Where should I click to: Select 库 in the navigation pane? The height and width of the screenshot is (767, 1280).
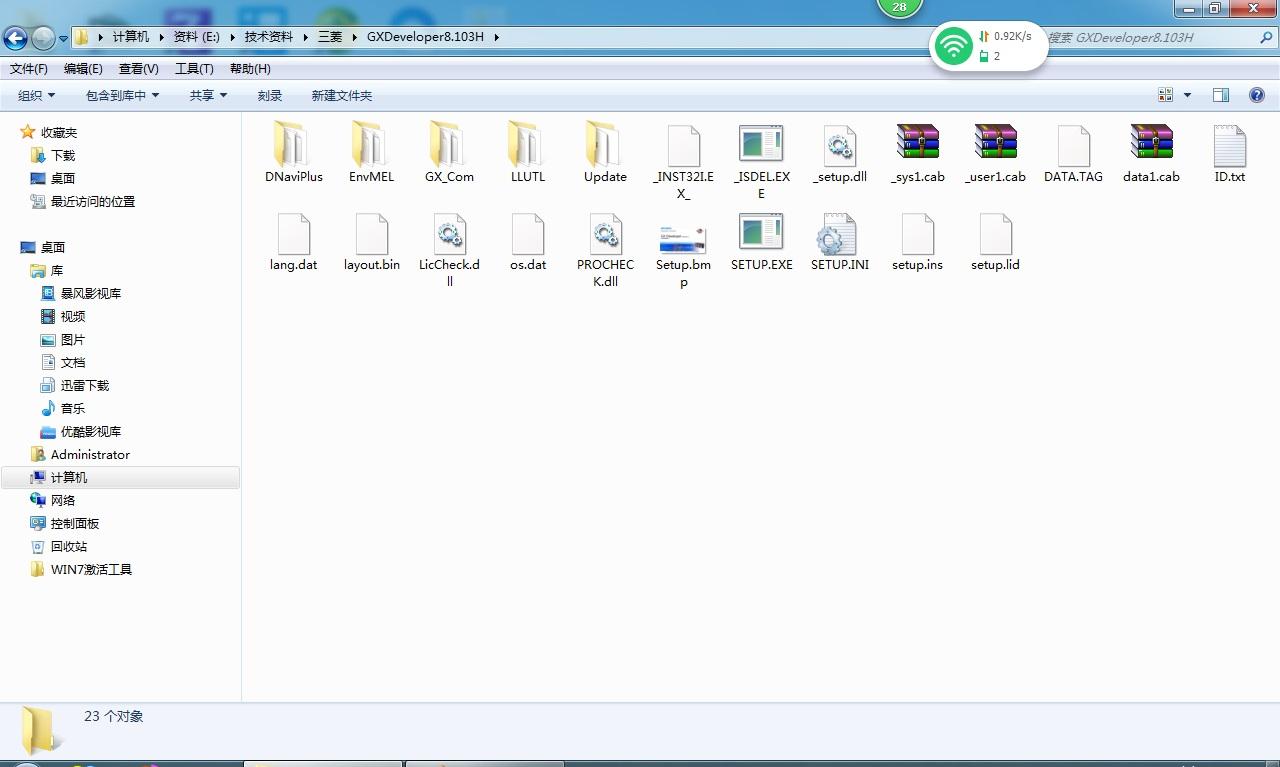[x=57, y=270]
